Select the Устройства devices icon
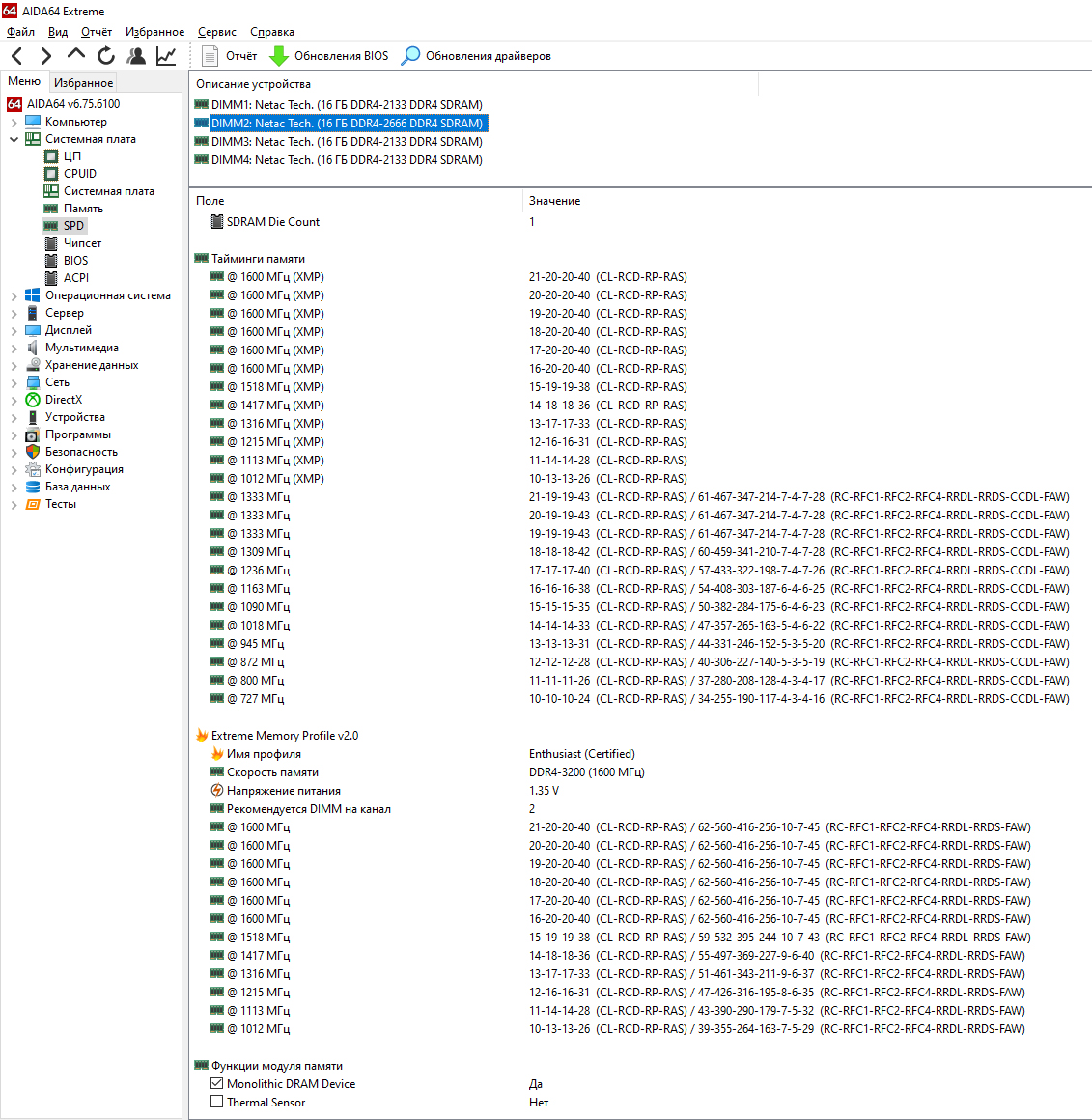Viewport: 1092px width, 1120px height. (33, 417)
